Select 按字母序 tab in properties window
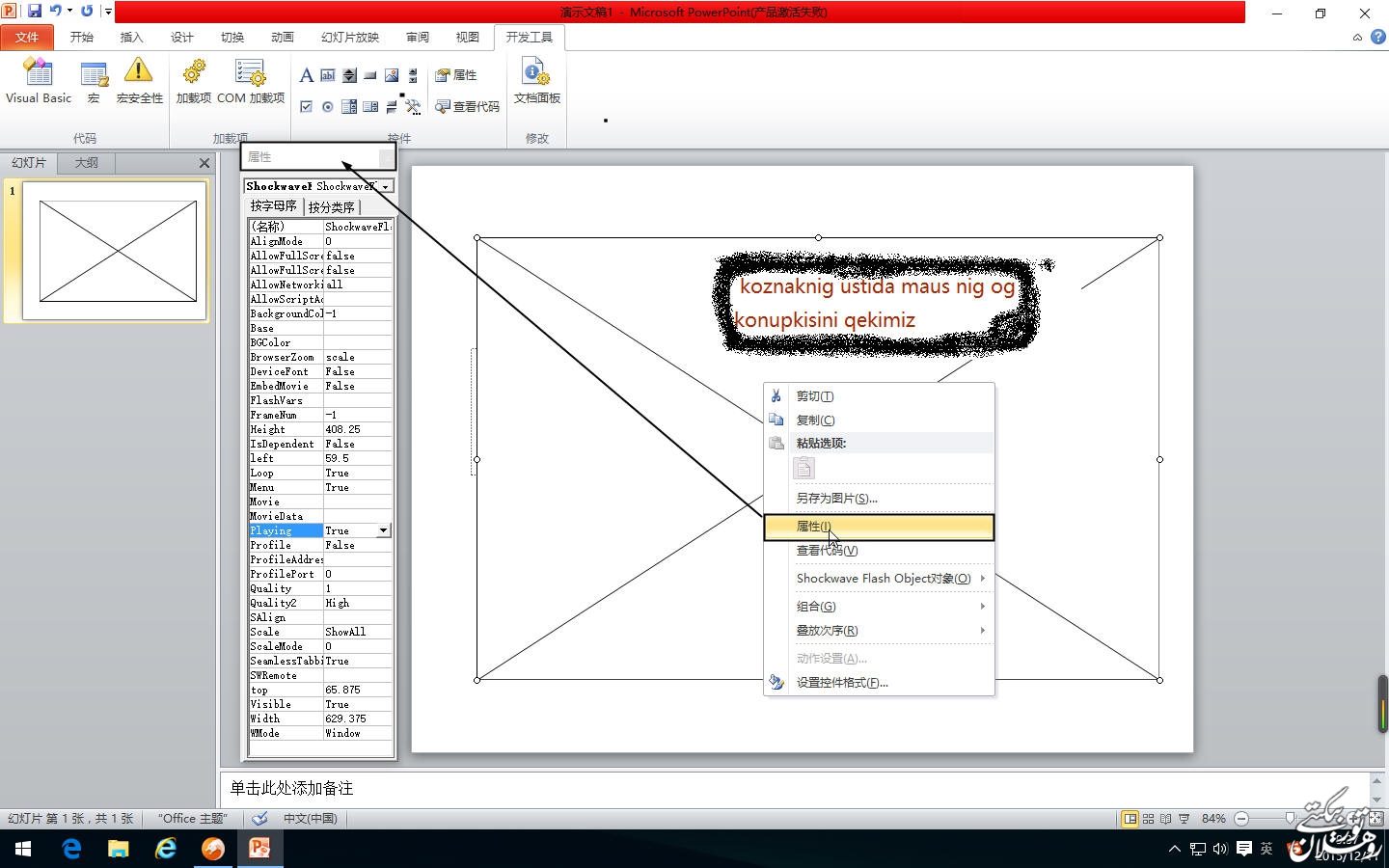The height and width of the screenshot is (868, 1389). coord(274,206)
